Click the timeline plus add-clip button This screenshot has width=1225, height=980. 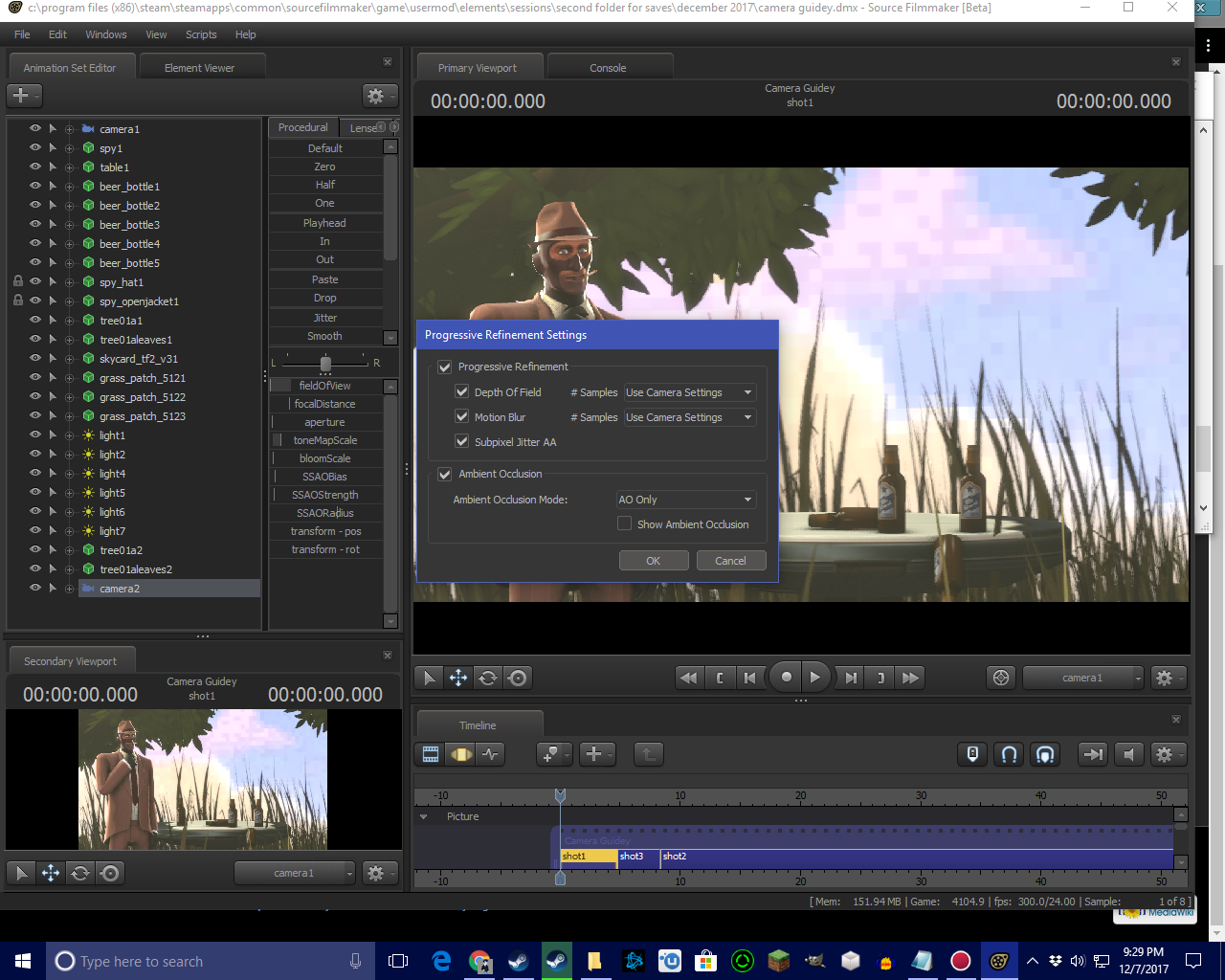click(x=597, y=754)
